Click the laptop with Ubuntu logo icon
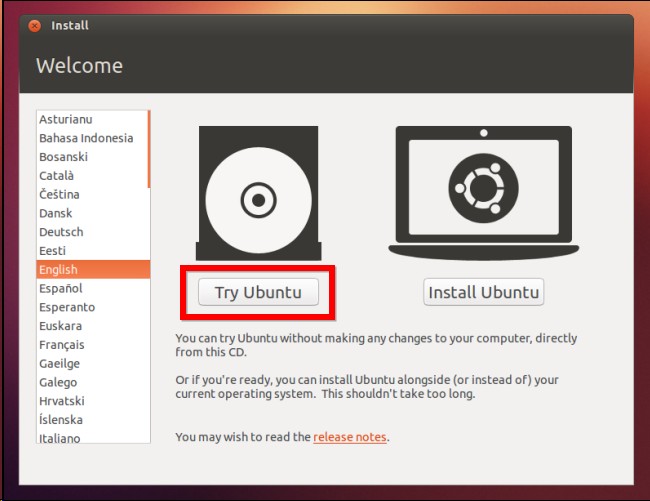650x501 pixels. tap(483, 193)
